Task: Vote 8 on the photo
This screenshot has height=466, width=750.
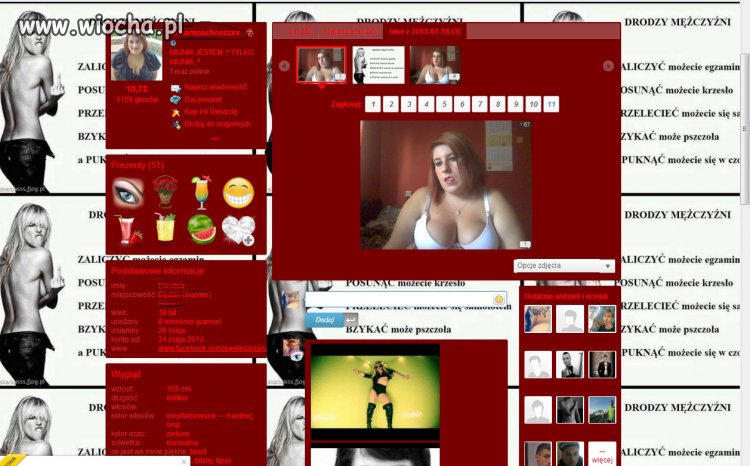Action: [497, 104]
